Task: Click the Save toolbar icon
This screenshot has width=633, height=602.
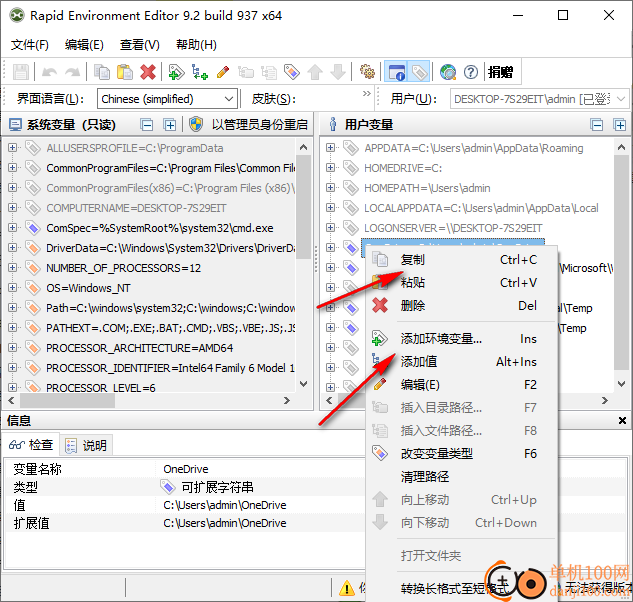Action: [x=21, y=72]
